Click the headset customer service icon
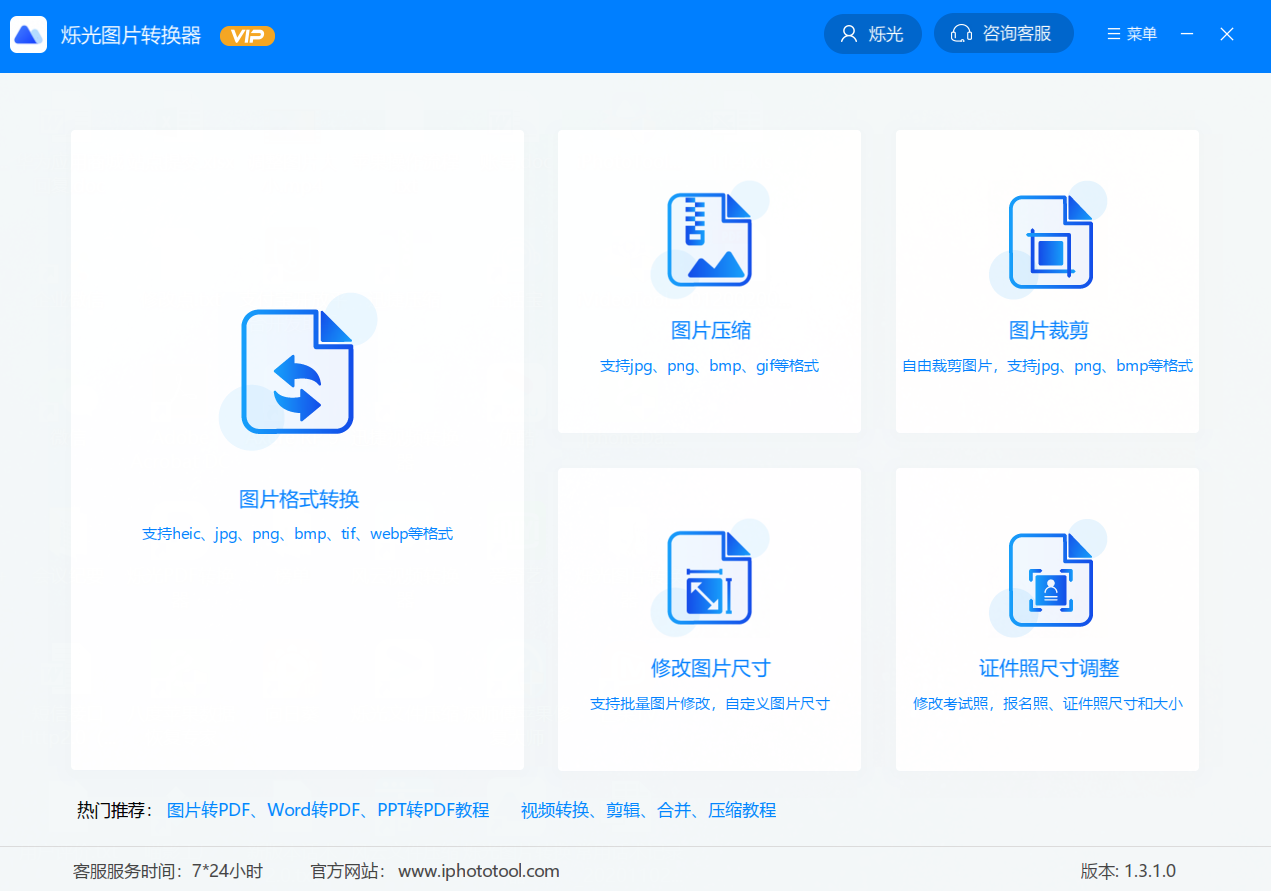Screen dimensions: 1271x891 coord(961,34)
